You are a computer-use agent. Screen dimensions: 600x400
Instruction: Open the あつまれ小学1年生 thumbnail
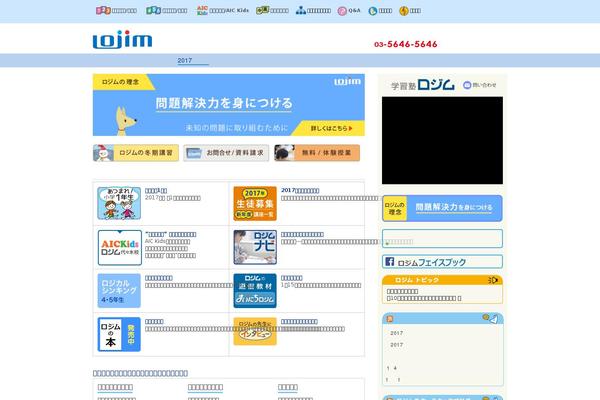119,203
